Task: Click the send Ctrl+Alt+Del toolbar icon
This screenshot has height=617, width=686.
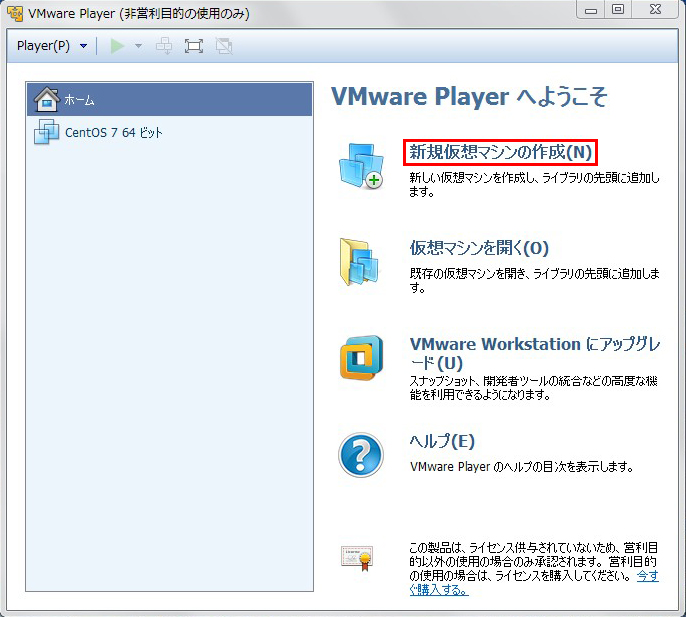Action: (x=164, y=46)
